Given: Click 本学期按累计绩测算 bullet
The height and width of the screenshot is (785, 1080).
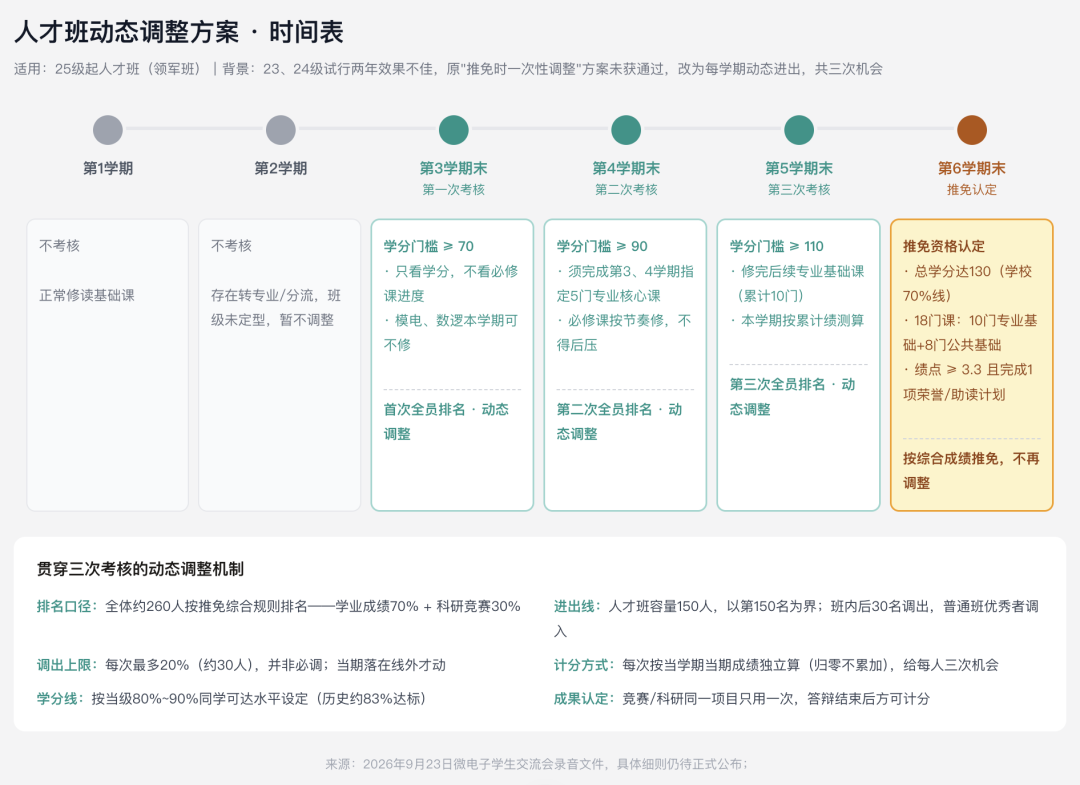Looking at the screenshot, I should pyautogui.click(x=797, y=320).
